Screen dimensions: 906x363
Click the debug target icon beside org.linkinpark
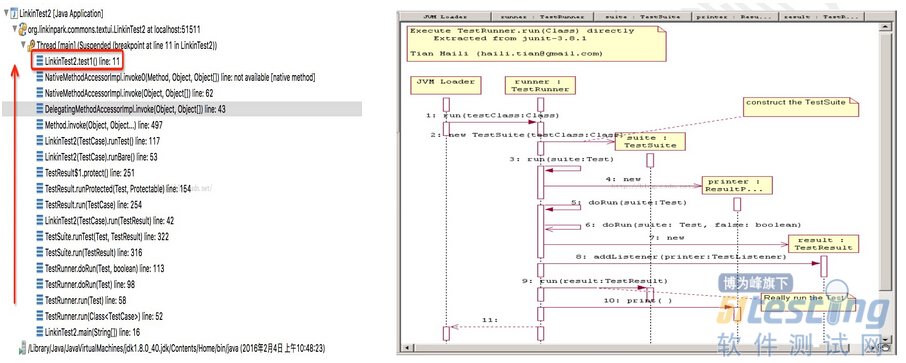(x=23, y=28)
